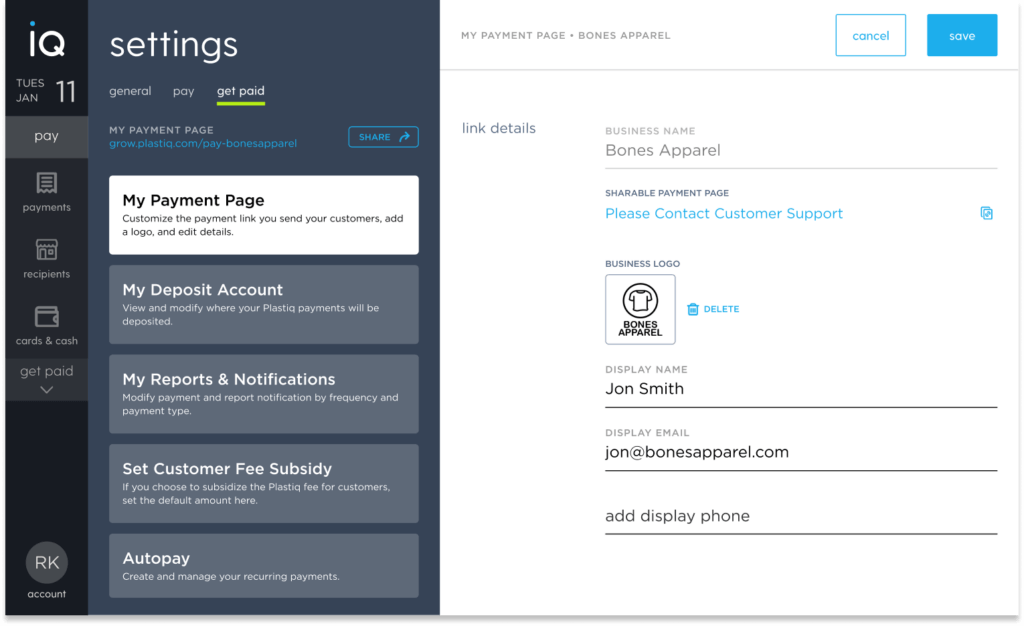Copy the sharable payment page link
The height and width of the screenshot is (626, 1024).
pos(986,213)
